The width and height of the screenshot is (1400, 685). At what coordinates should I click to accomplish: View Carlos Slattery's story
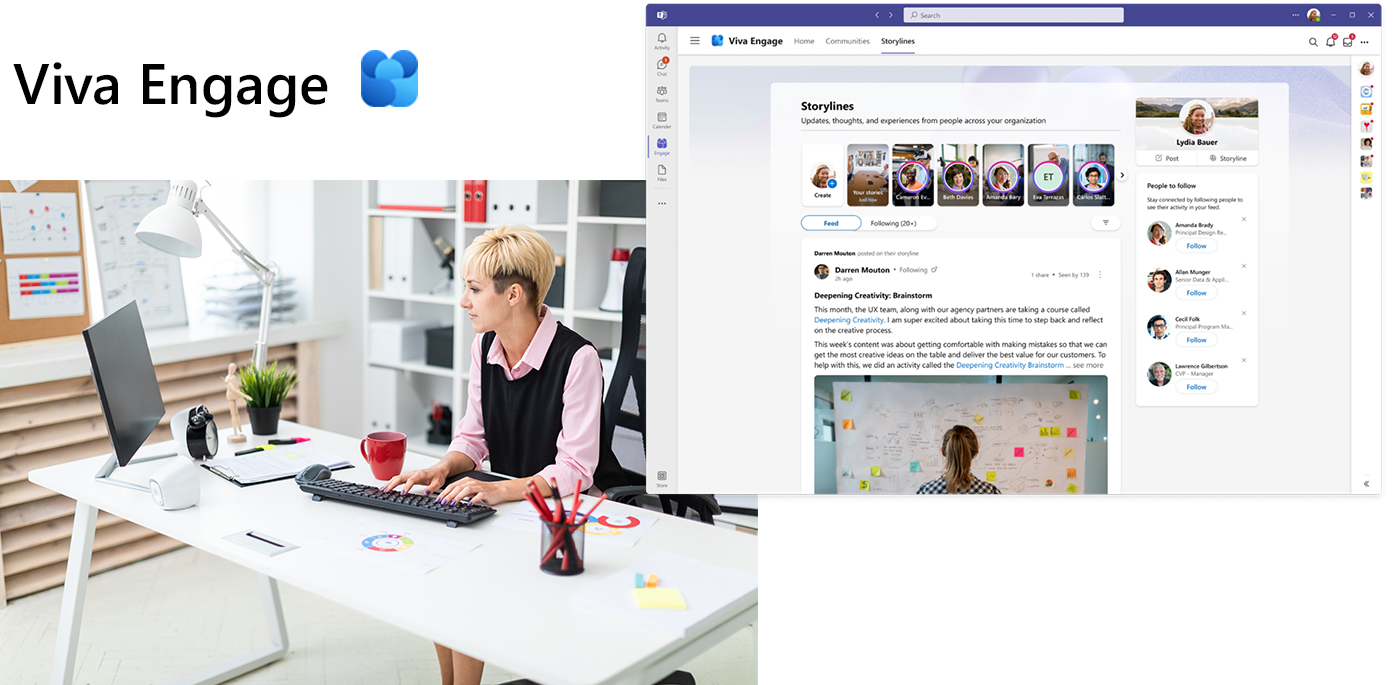click(x=1093, y=175)
